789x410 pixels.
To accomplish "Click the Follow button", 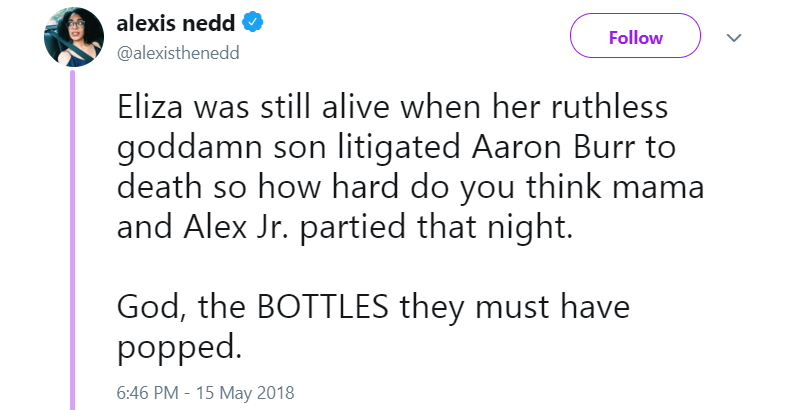I will tap(635, 38).
